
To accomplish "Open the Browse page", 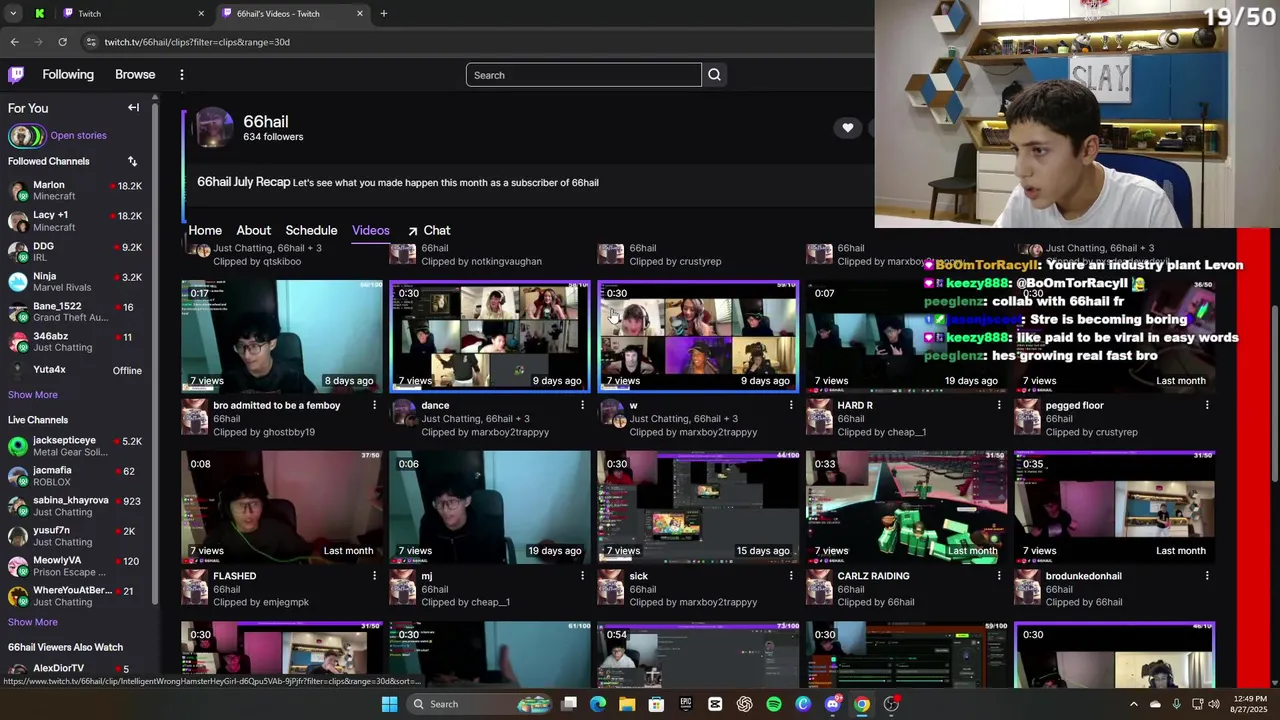I will click(135, 75).
